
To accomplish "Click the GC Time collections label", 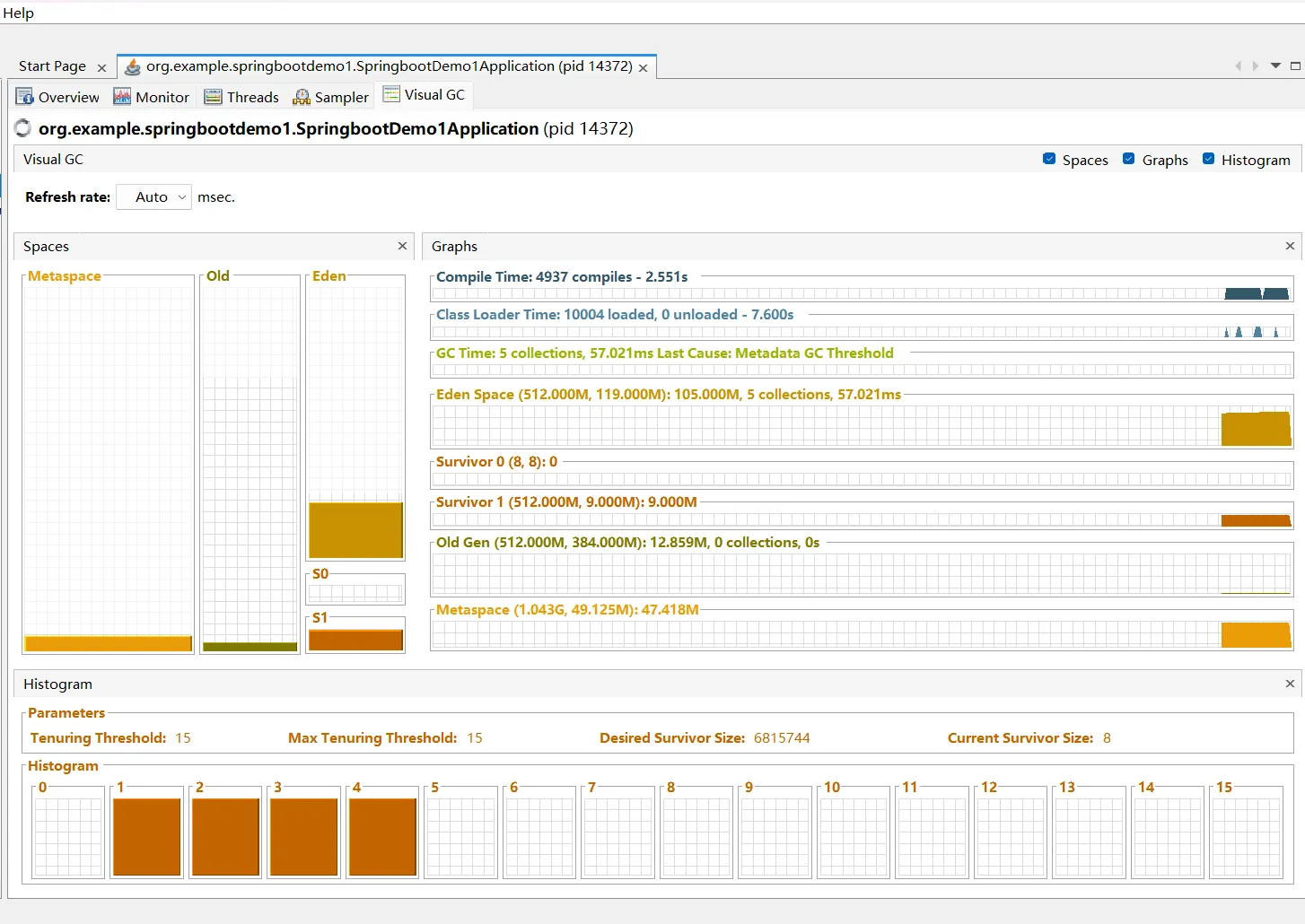I will [x=665, y=353].
